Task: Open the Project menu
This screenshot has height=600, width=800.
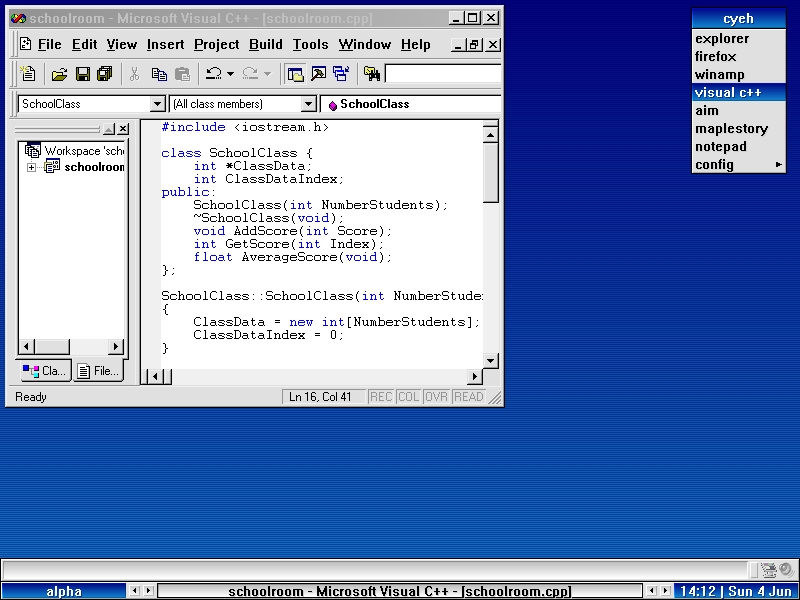Action: [216, 45]
